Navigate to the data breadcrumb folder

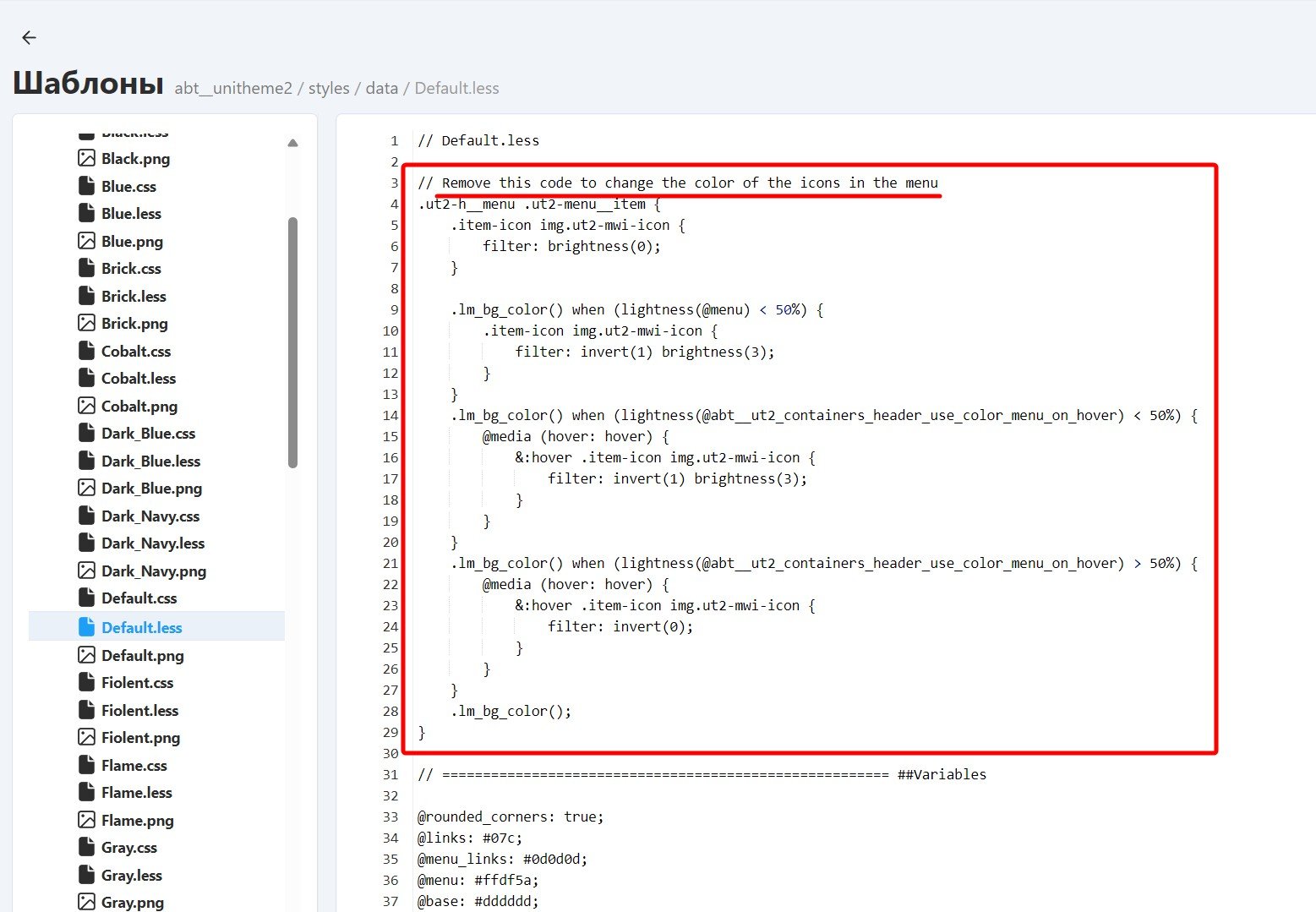381,89
